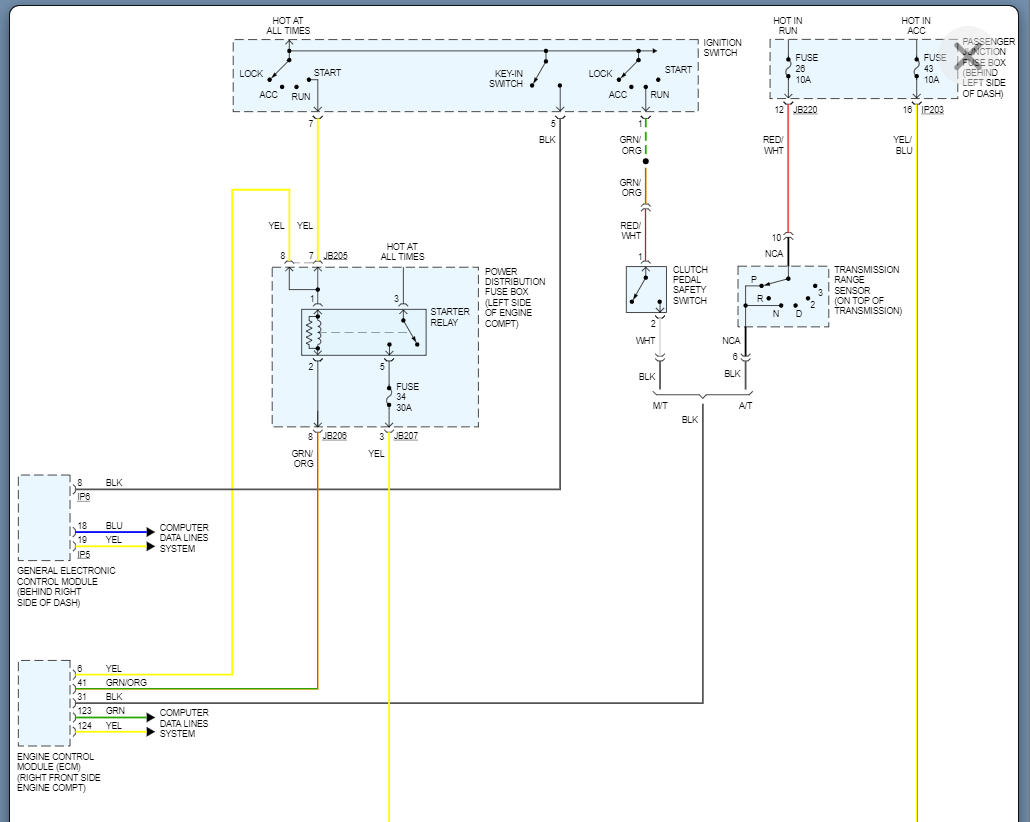Click the BLU data line arrow
The height and width of the screenshot is (822, 1030).
[150, 531]
